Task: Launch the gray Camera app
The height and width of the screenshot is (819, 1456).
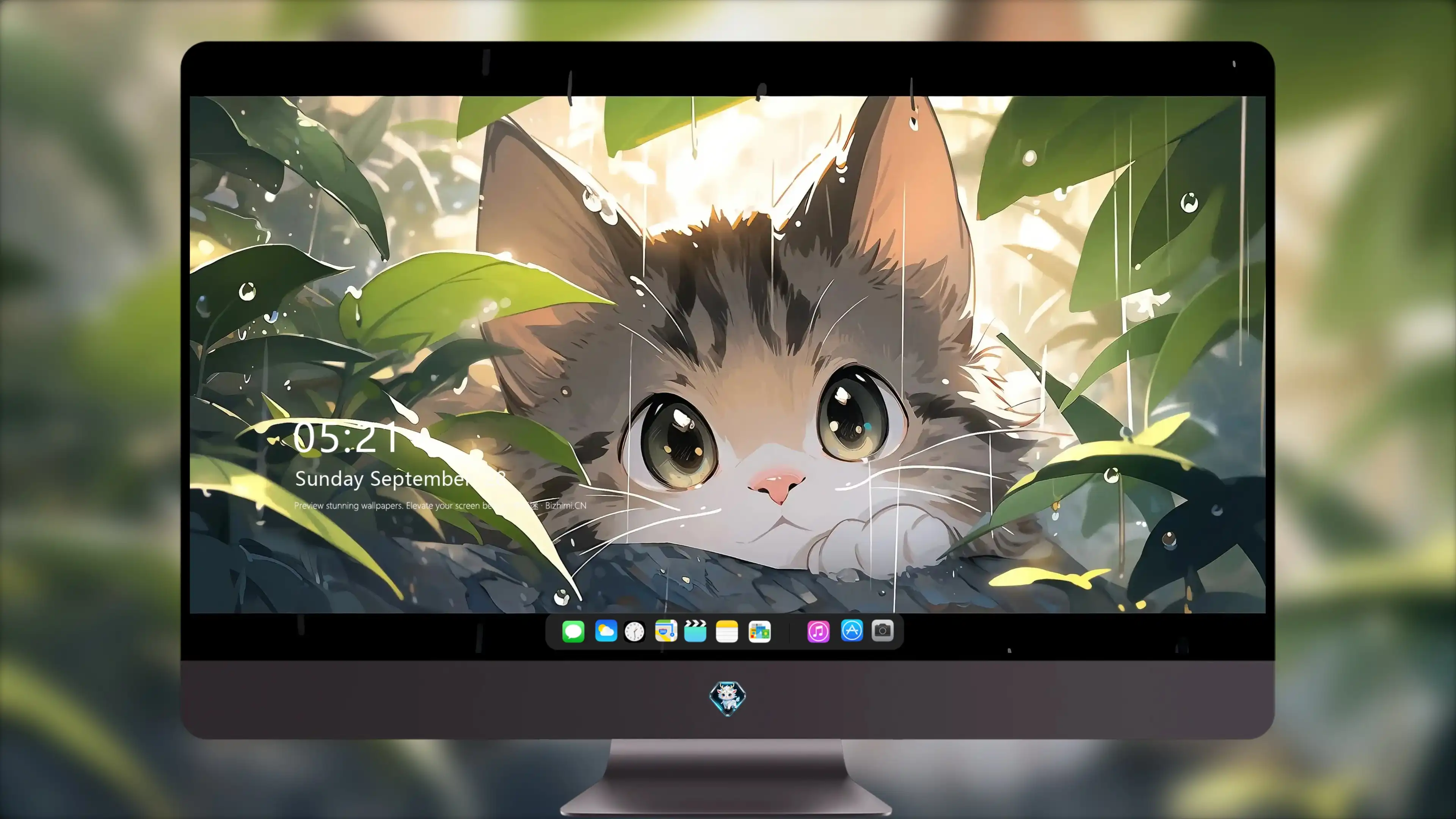Action: 883,630
